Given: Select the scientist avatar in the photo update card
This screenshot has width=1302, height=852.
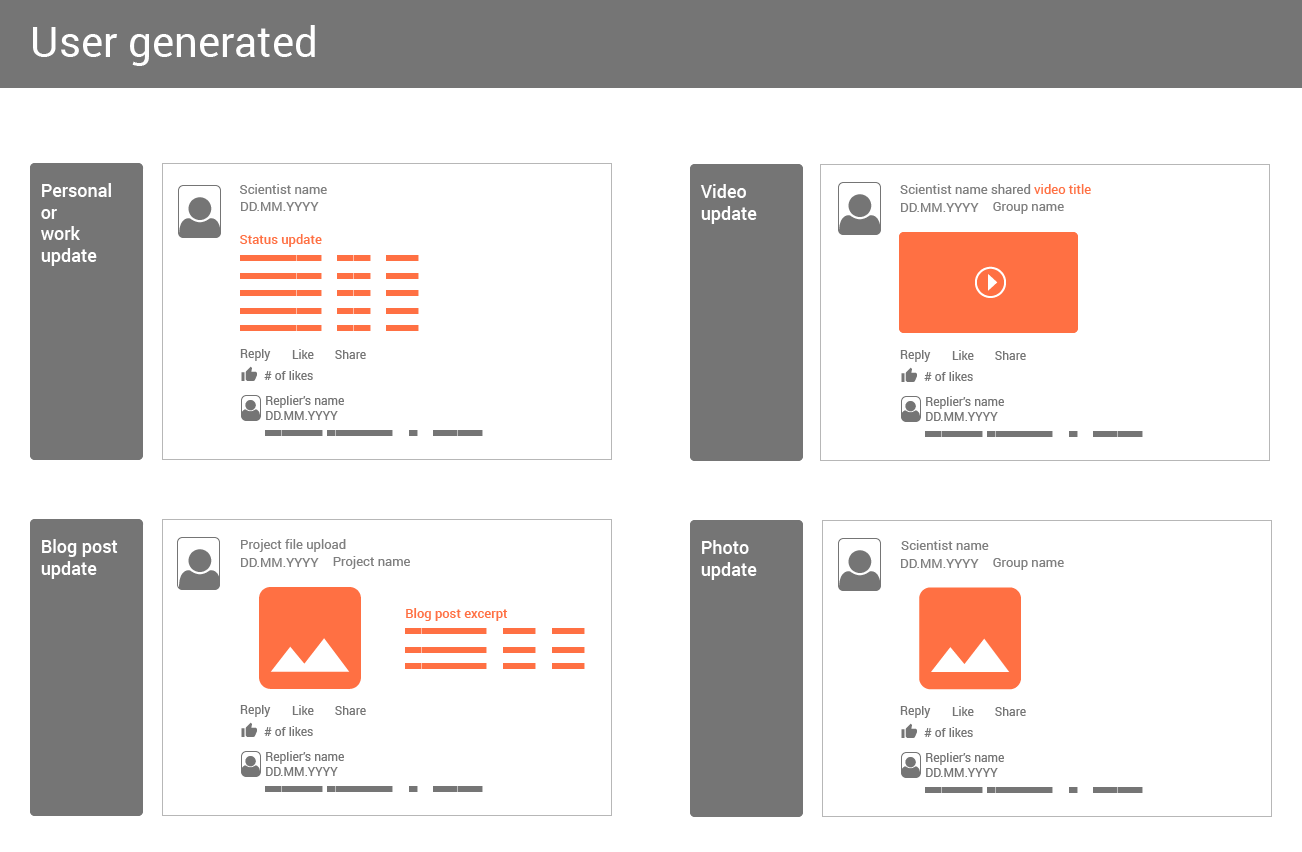Looking at the screenshot, I should (x=859, y=564).
